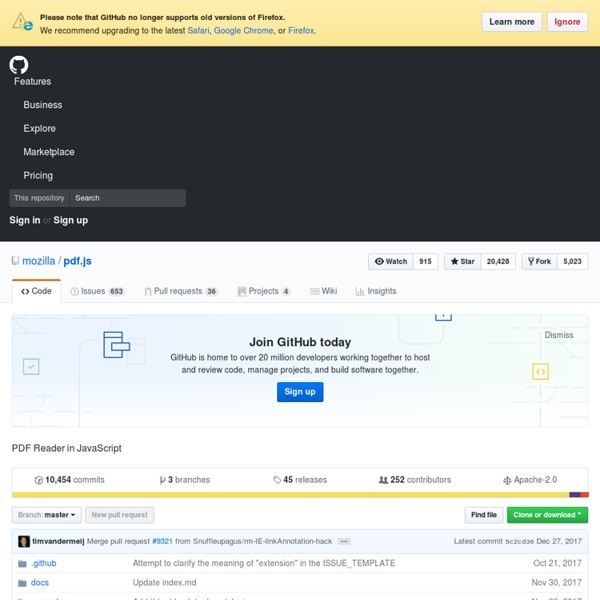This screenshot has width=600, height=600.
Task: Click the releases tag icon
Action: point(277,480)
